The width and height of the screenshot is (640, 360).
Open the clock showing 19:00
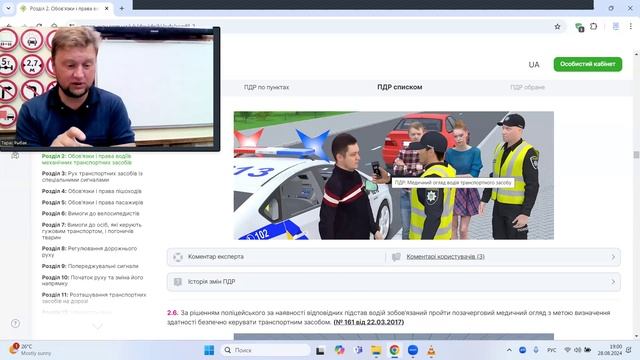click(610, 350)
